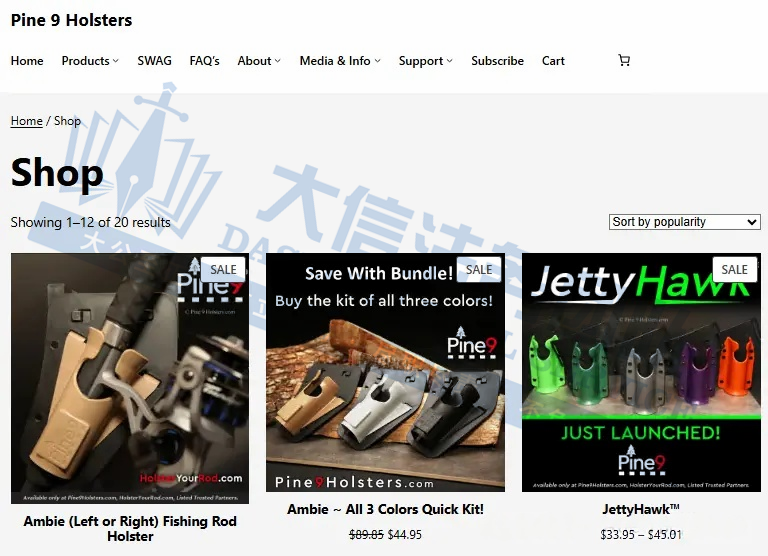Select Subscribe in the navigation bar

(497, 61)
